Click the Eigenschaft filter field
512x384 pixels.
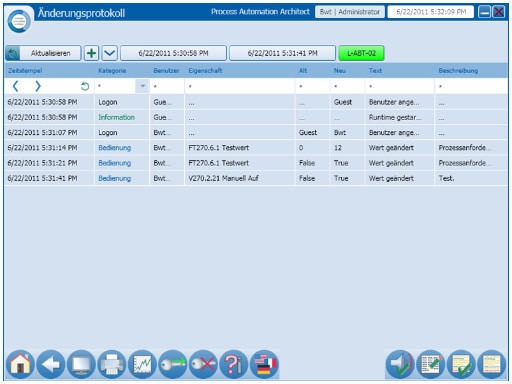point(240,86)
